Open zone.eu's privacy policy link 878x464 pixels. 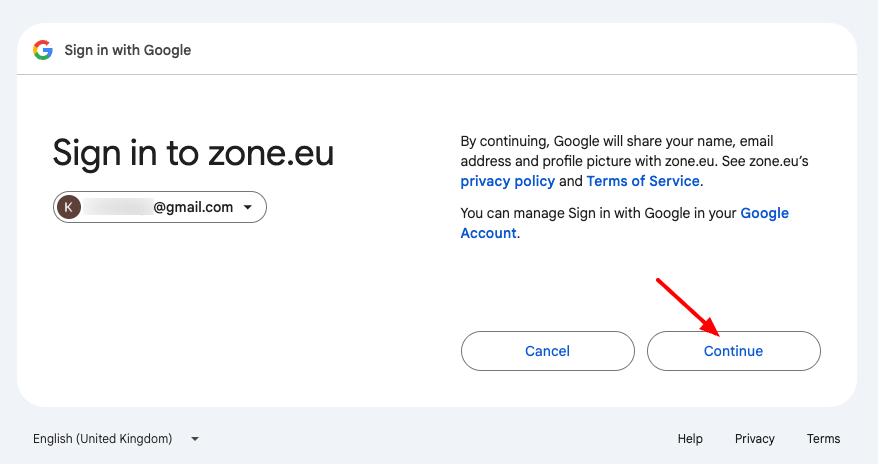(x=507, y=181)
